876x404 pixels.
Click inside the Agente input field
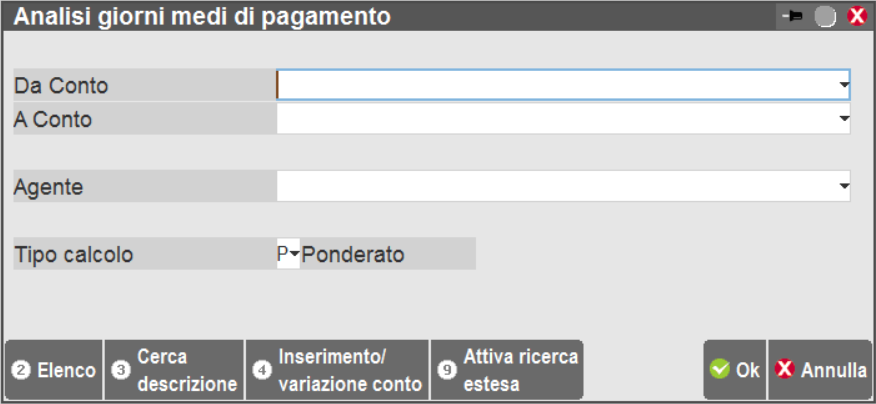coord(555,185)
